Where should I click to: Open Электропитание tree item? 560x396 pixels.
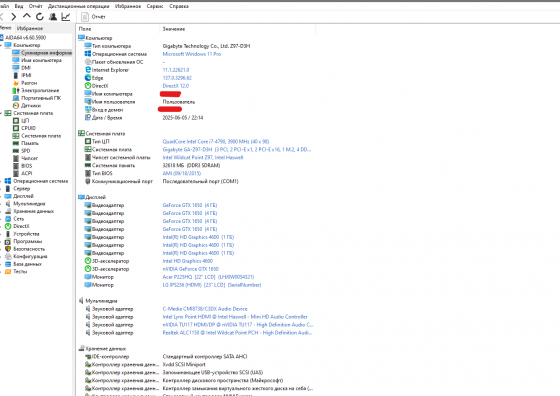point(40,90)
